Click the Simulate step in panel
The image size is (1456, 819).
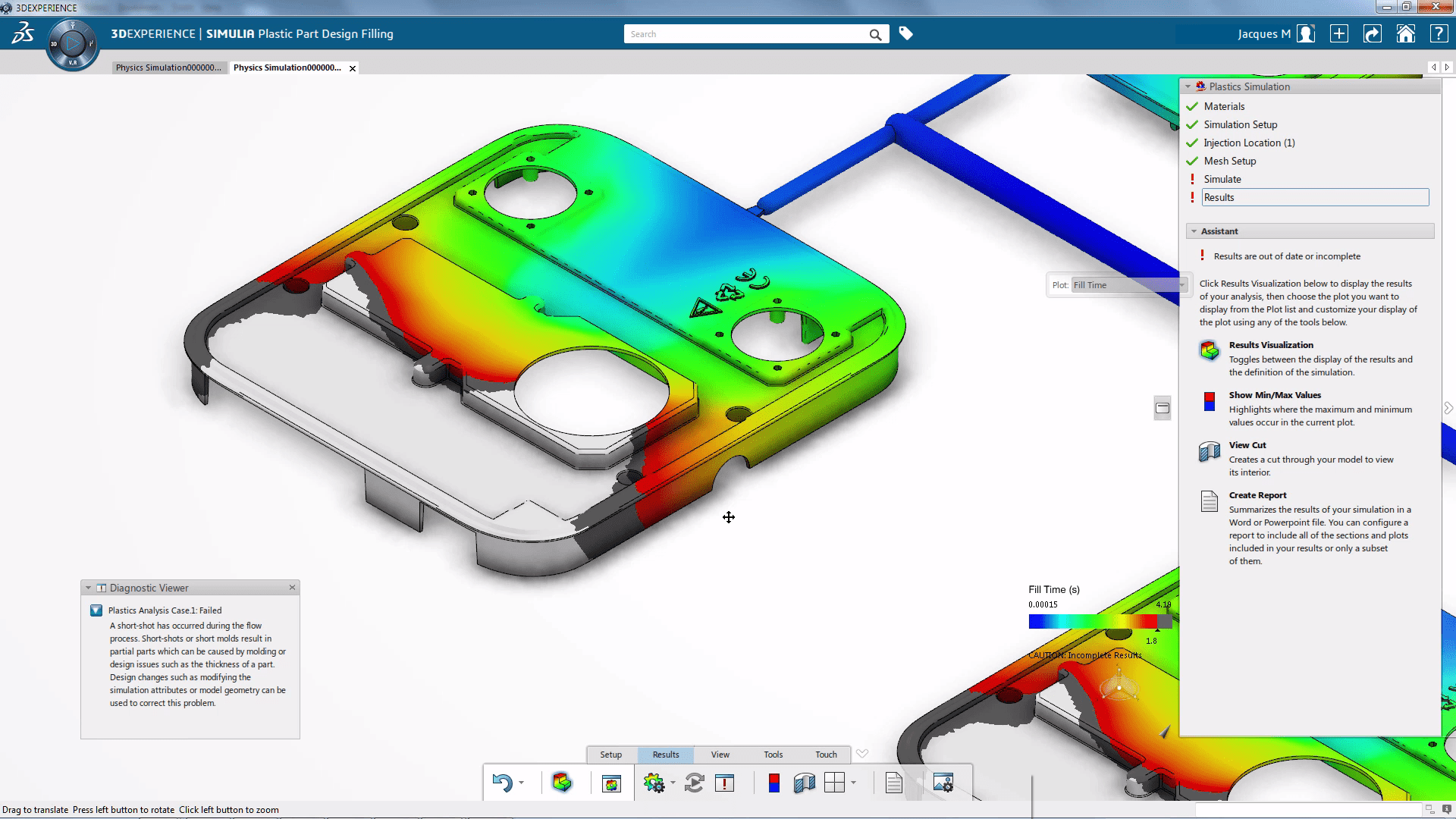click(1222, 178)
